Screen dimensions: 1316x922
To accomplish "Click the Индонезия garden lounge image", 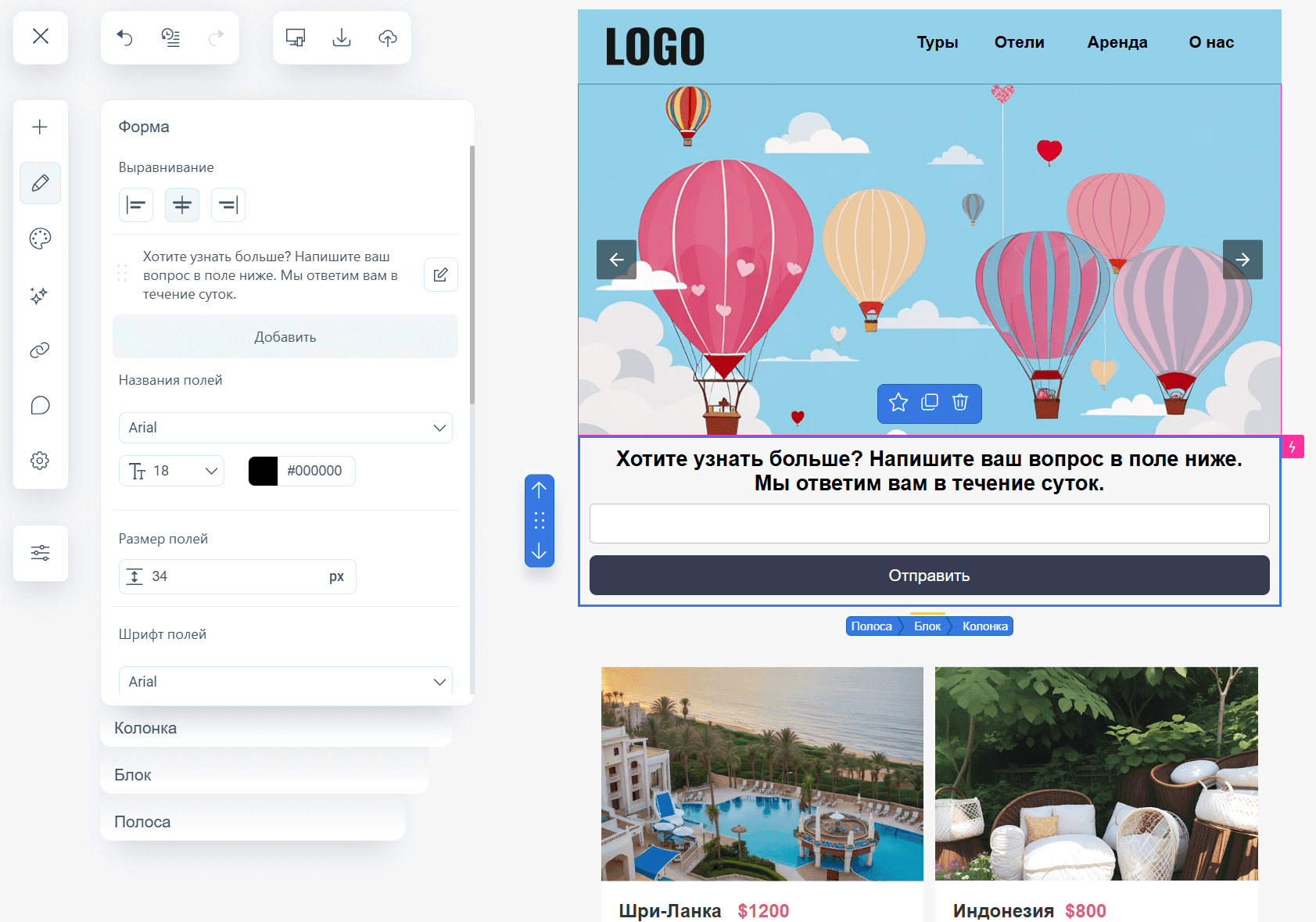I will coord(1096,774).
